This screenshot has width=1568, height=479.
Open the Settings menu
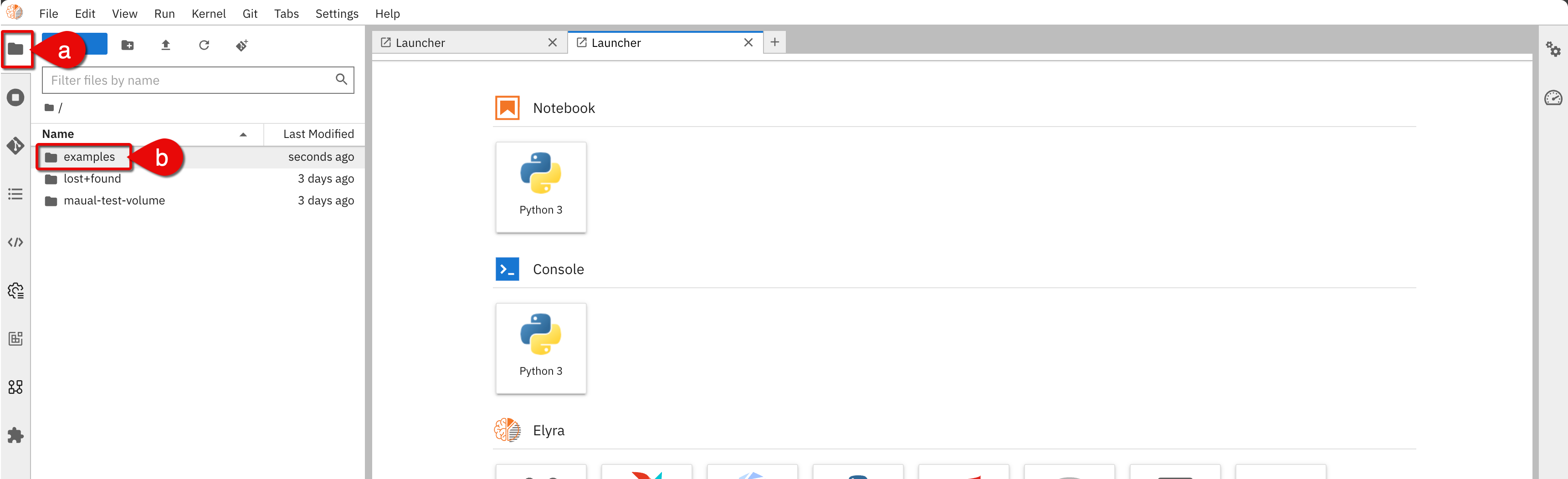pos(337,13)
